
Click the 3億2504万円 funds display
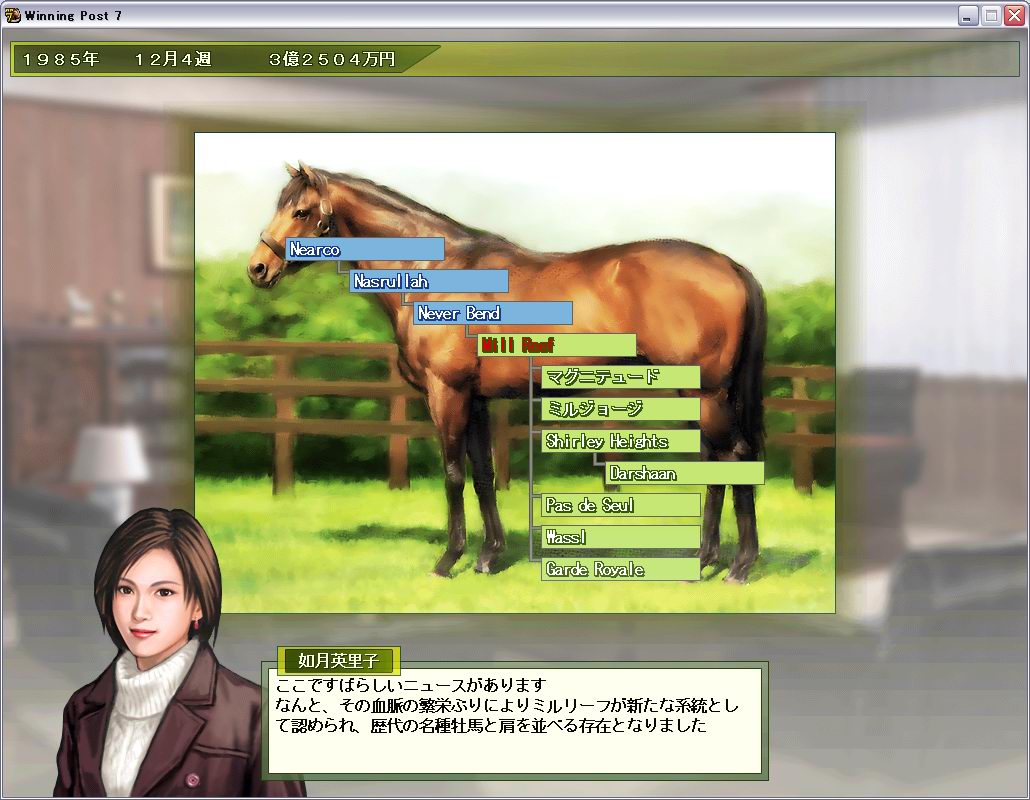coord(332,60)
